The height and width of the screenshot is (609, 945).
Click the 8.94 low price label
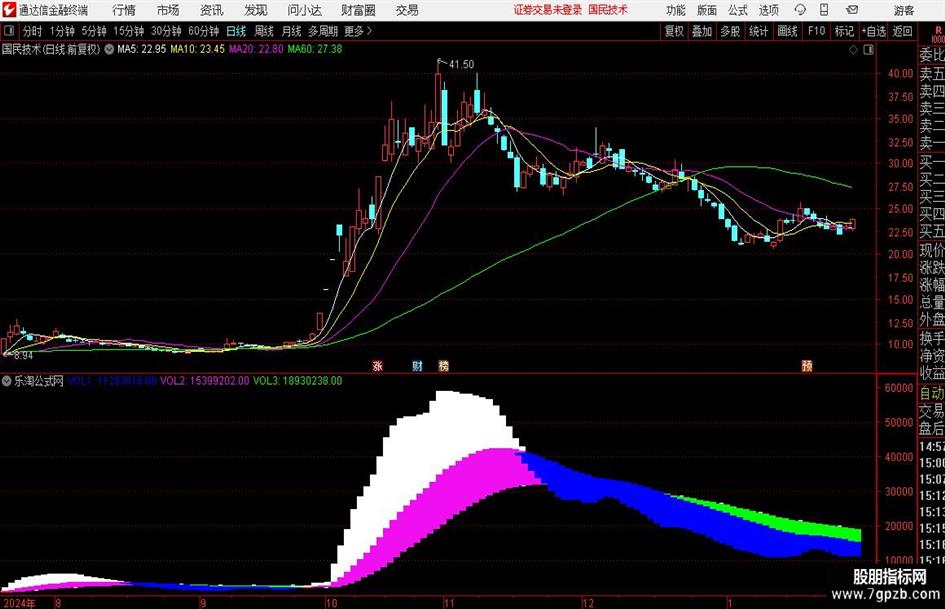click(23, 356)
